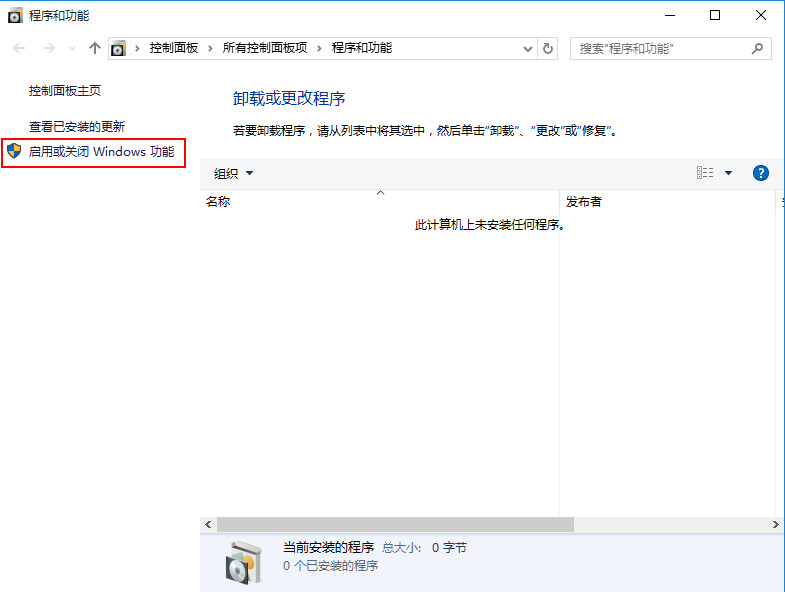Click the horizontal scrollbar left arrow
The height and width of the screenshot is (592, 785).
tap(208, 524)
